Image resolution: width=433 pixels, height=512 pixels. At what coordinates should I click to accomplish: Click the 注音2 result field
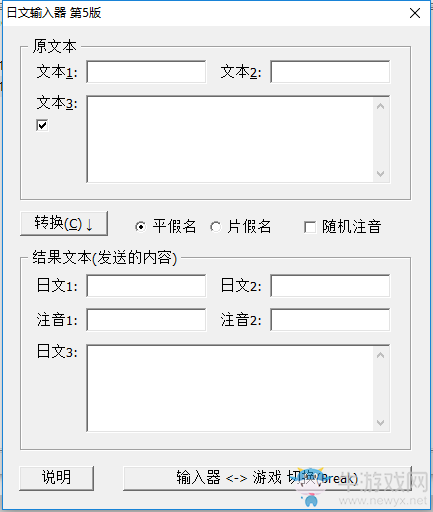pos(330,320)
